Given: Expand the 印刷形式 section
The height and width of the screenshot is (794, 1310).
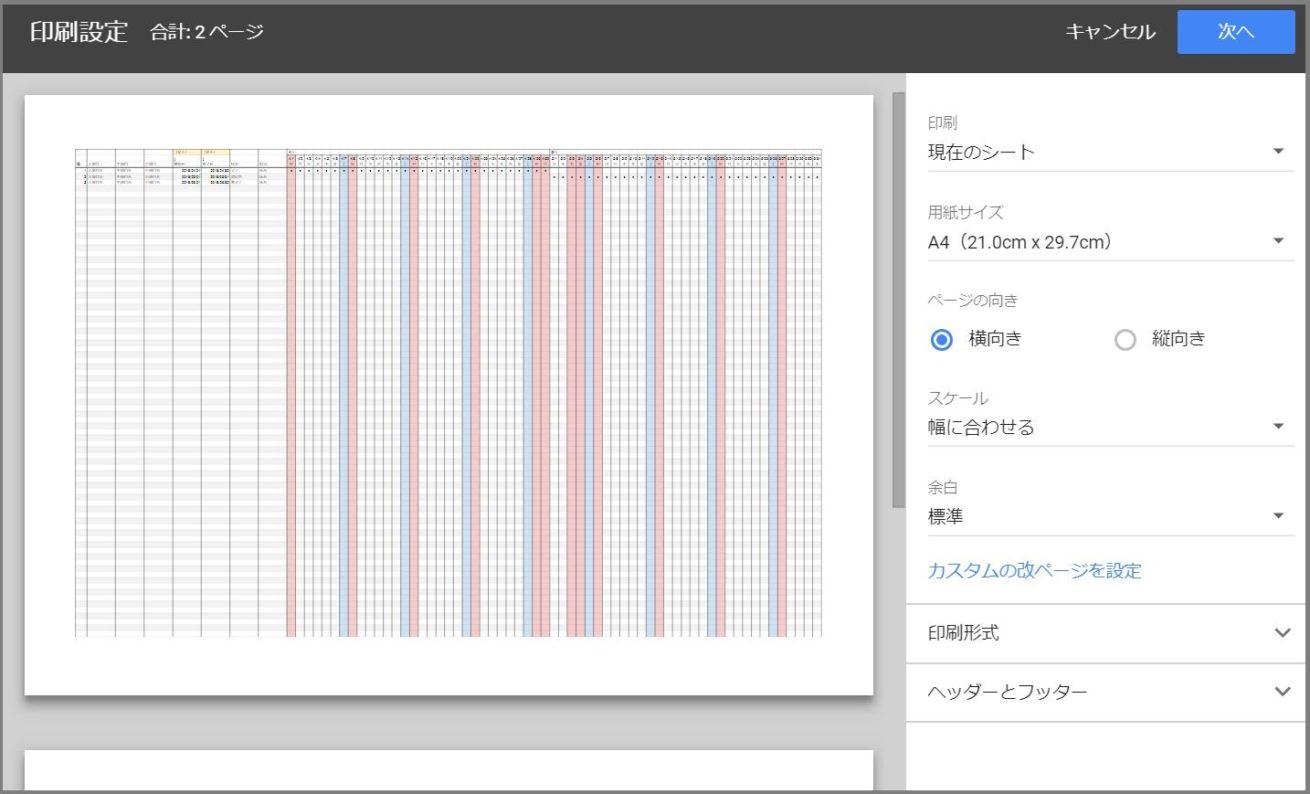Looking at the screenshot, I should 1107,633.
